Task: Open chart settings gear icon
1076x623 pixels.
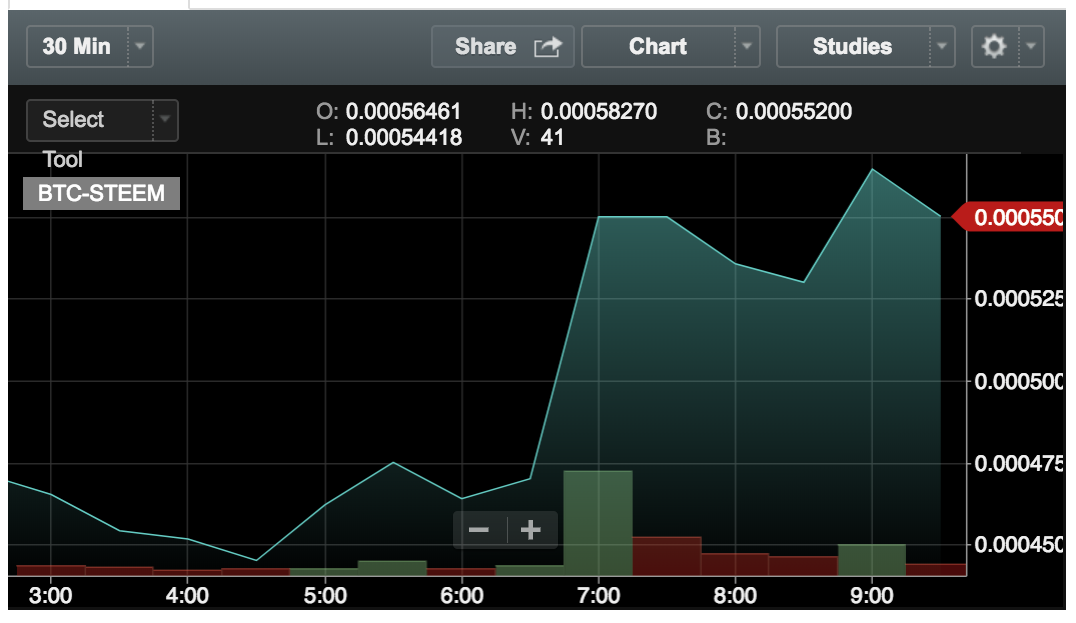Action: (994, 47)
